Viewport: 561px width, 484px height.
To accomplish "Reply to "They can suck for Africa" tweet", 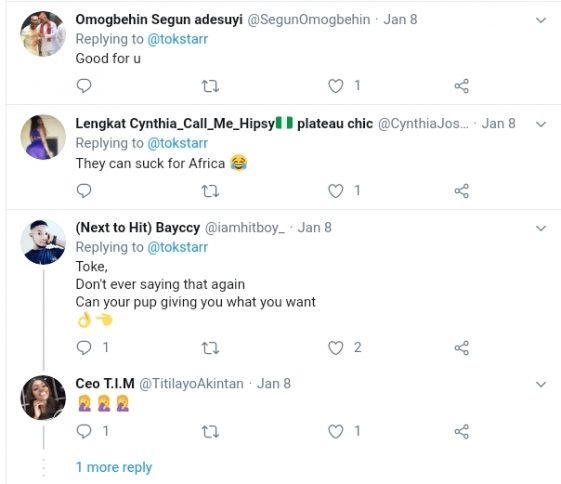I will (84, 191).
